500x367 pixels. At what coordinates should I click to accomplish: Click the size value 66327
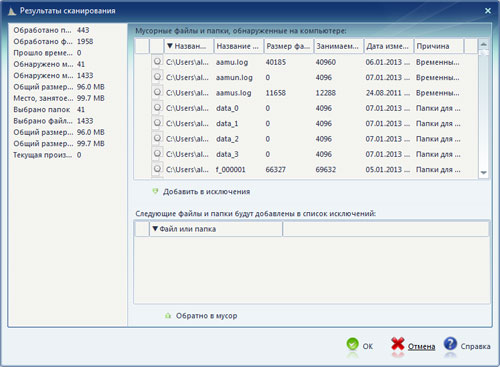[276, 169]
